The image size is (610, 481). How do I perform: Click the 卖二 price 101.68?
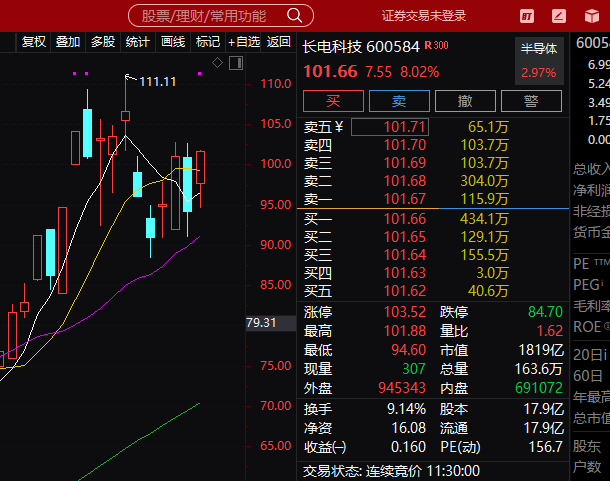click(405, 181)
